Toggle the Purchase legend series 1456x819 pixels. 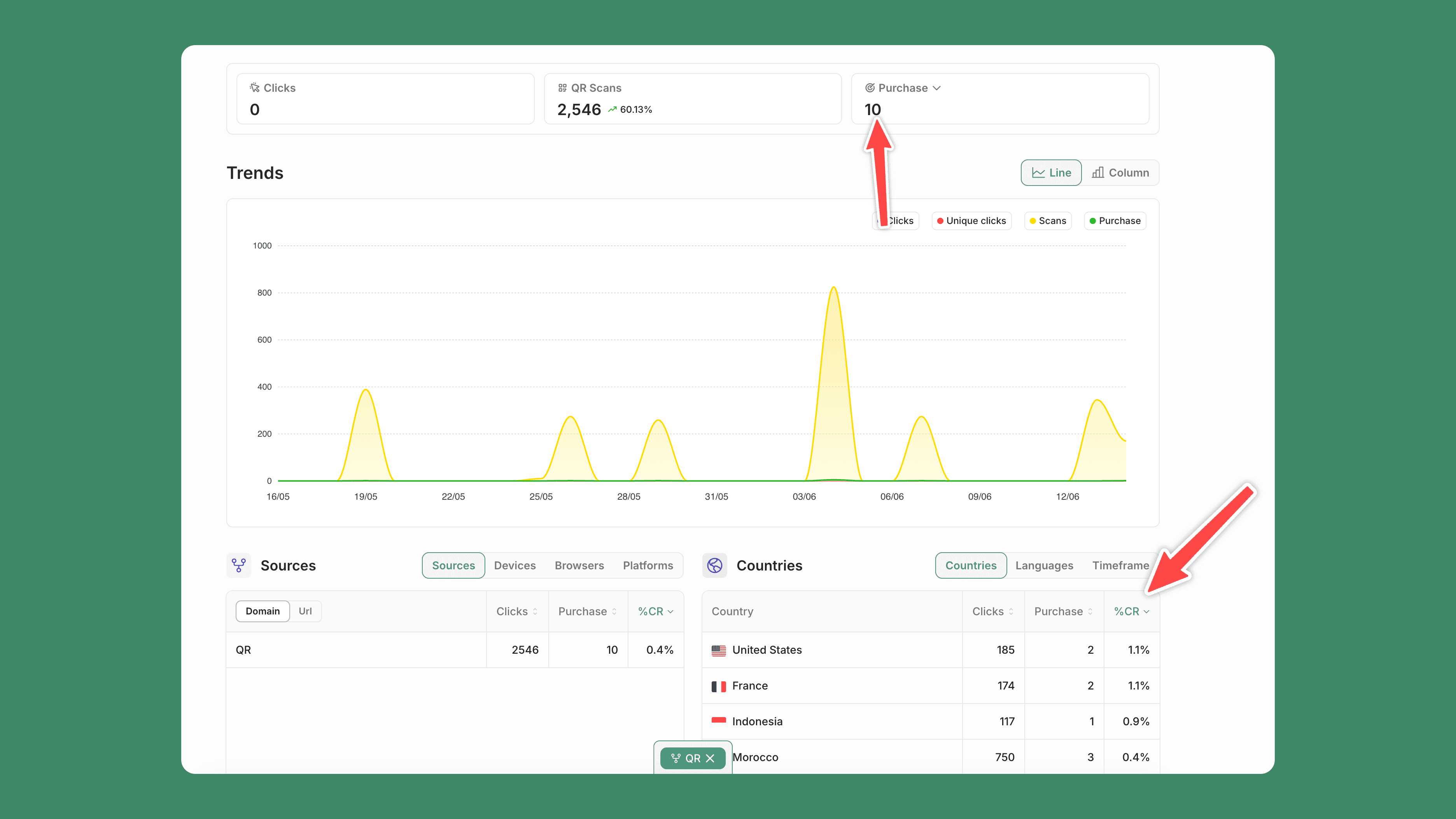1115,221
